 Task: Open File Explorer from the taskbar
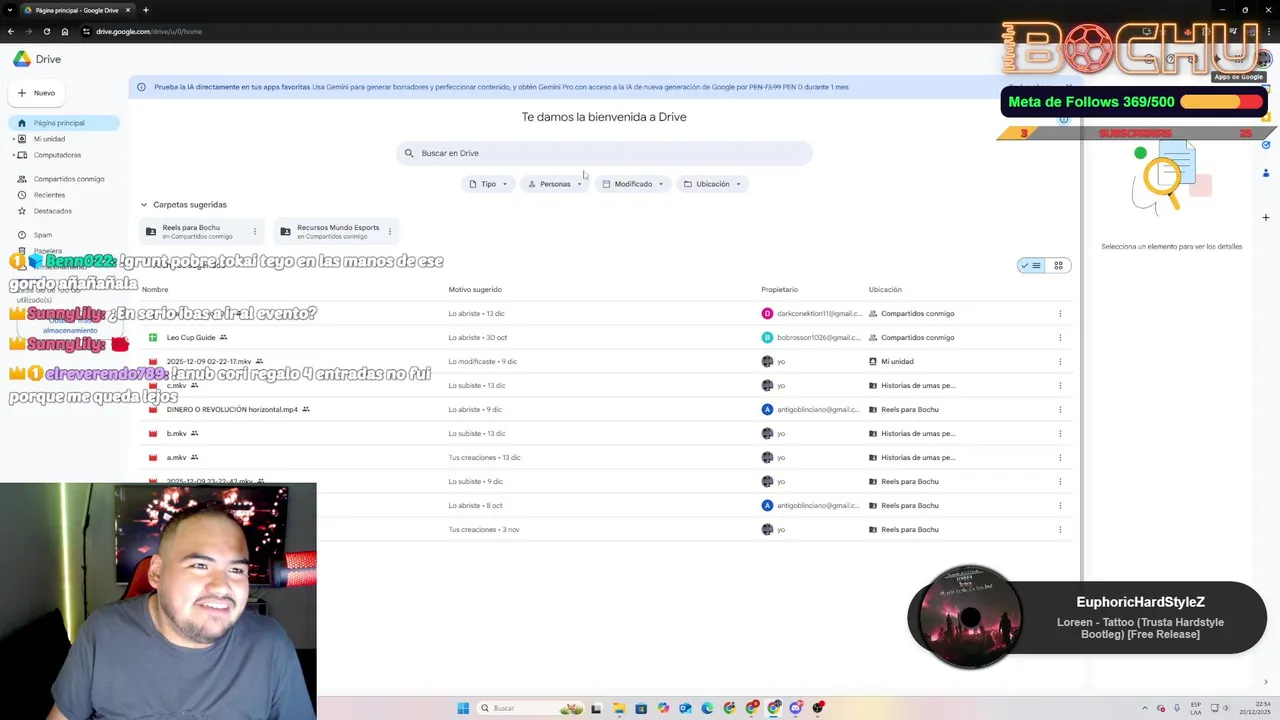619,708
